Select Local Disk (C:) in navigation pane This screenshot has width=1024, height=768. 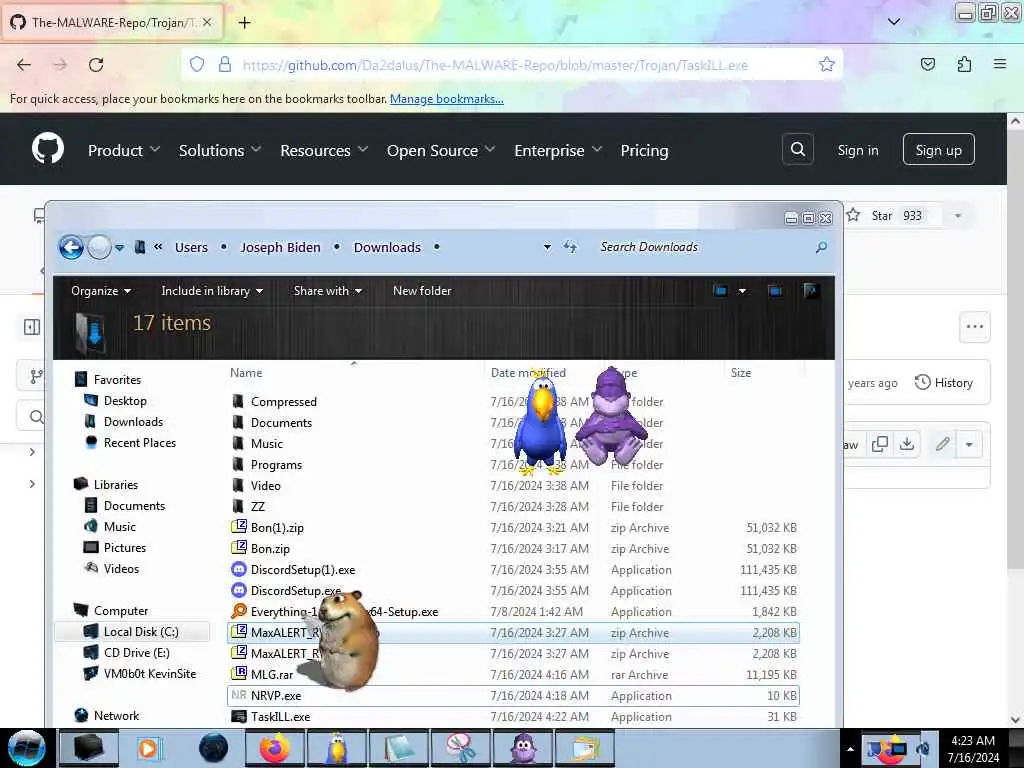tap(133, 632)
